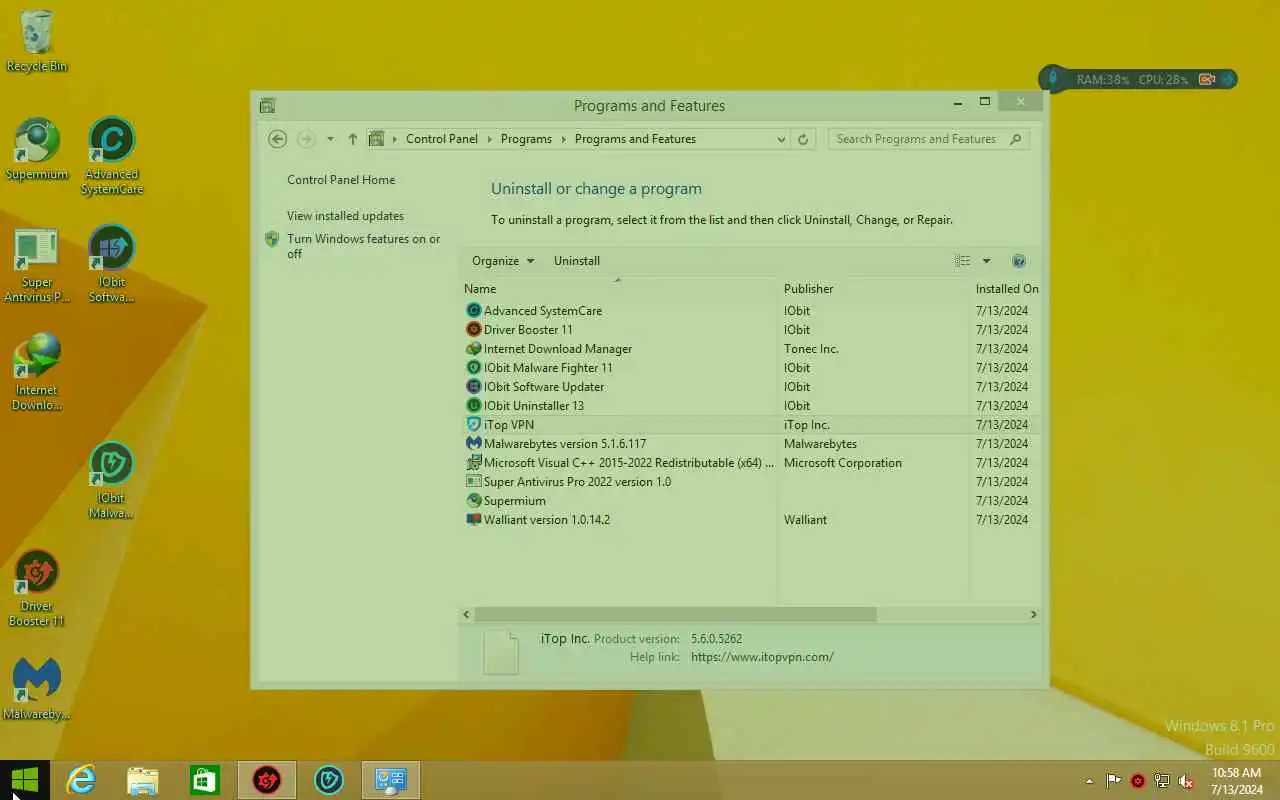This screenshot has height=800, width=1280.
Task: Select Microsoft Visual C++ 2015-2022 Redistributable entry
Action: click(750, 463)
